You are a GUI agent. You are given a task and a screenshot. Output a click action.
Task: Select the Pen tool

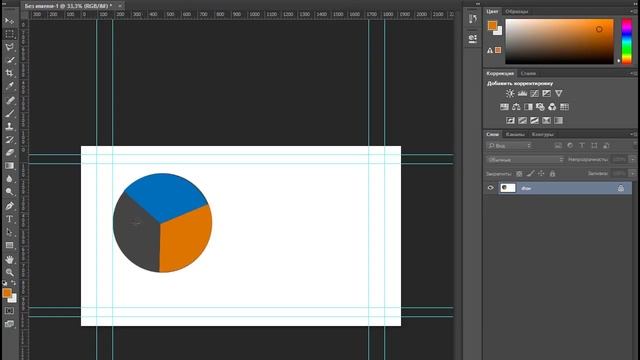pyautogui.click(x=9, y=206)
